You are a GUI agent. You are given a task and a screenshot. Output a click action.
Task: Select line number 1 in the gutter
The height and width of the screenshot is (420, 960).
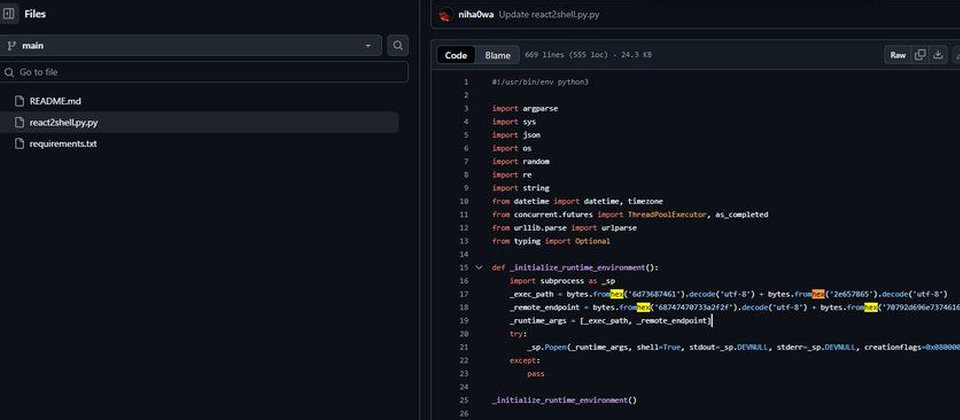465,81
